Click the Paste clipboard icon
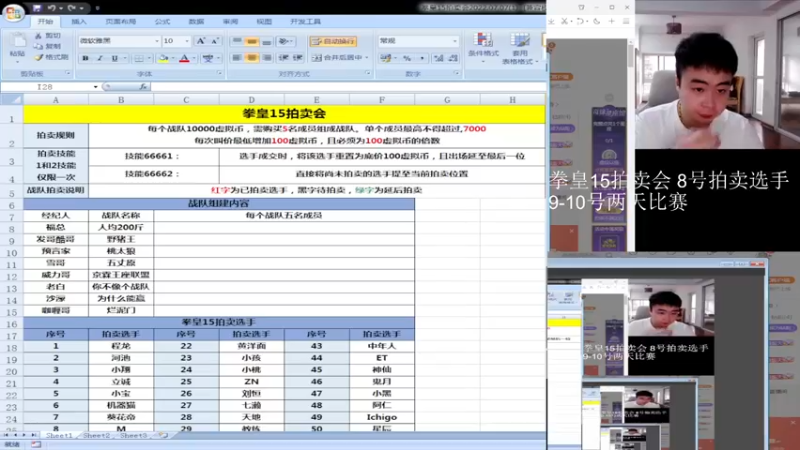Screen dimensions: 800x450 coord(17,41)
